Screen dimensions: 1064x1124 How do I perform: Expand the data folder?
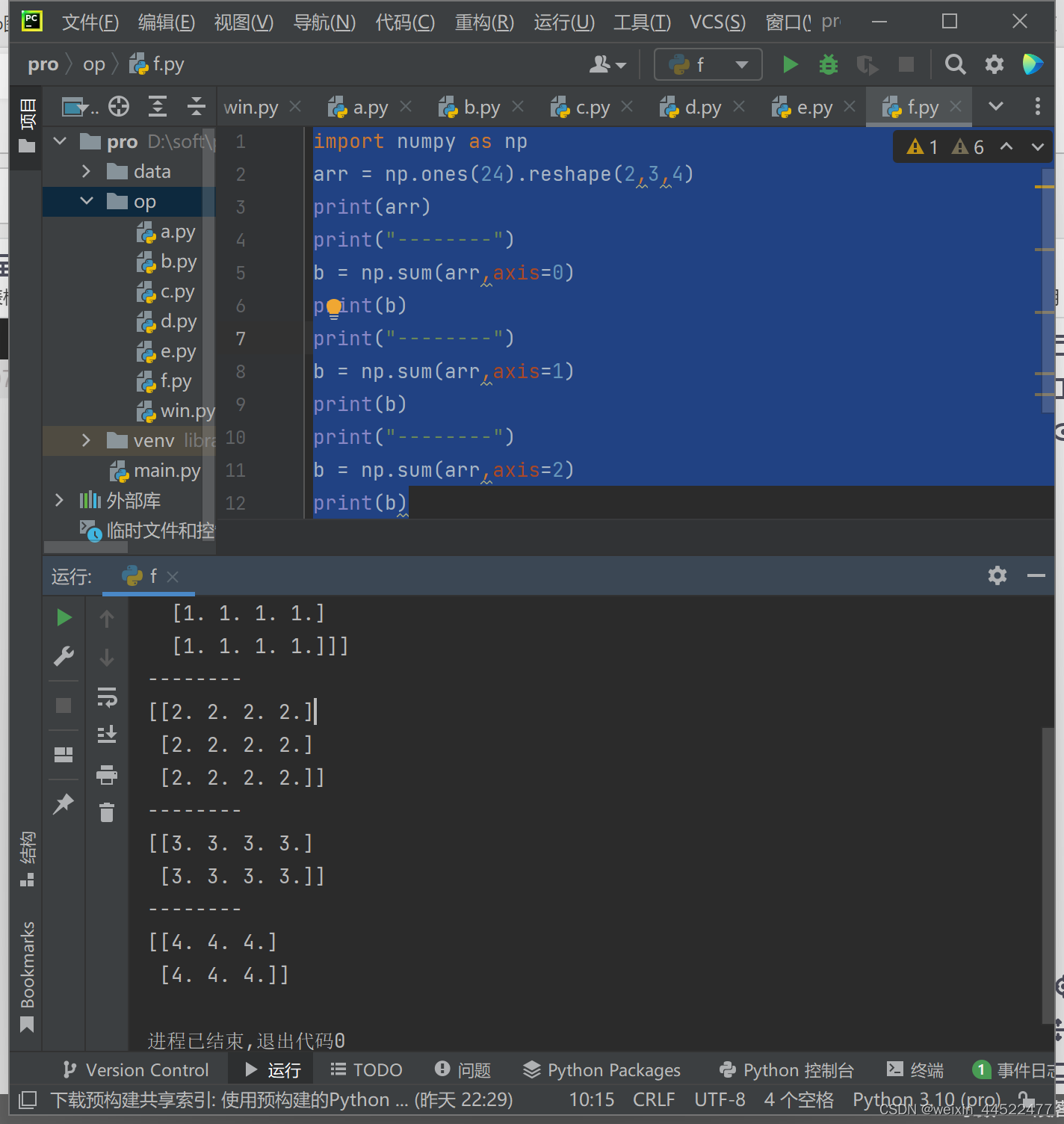click(86, 171)
